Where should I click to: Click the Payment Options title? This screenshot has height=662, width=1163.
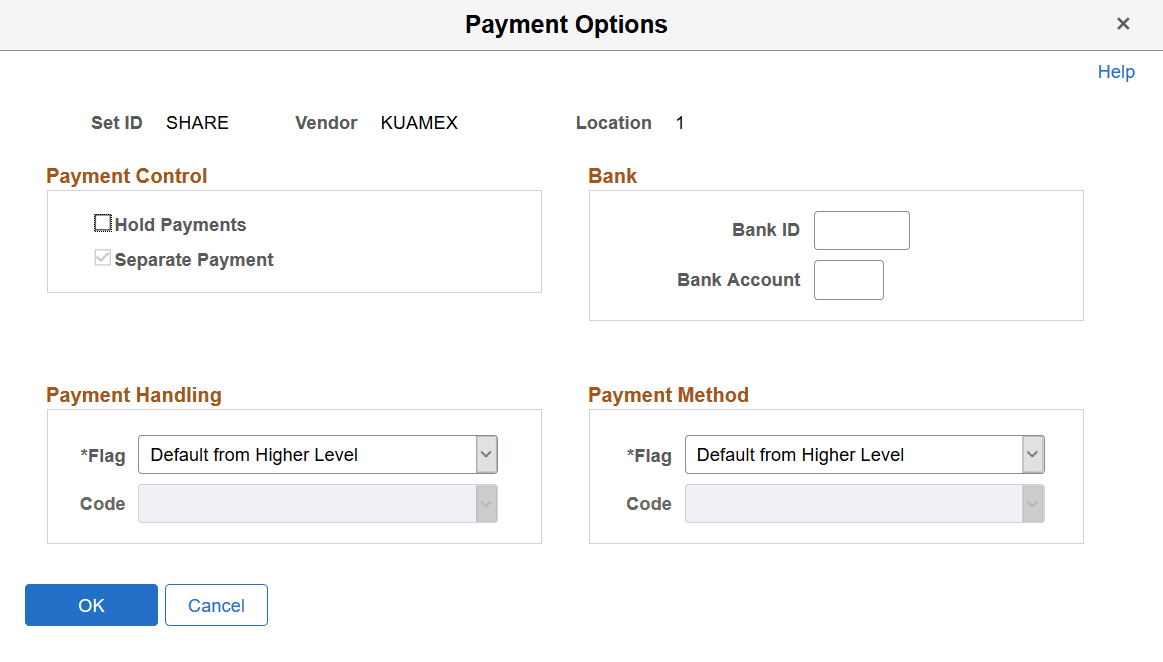click(x=566, y=24)
